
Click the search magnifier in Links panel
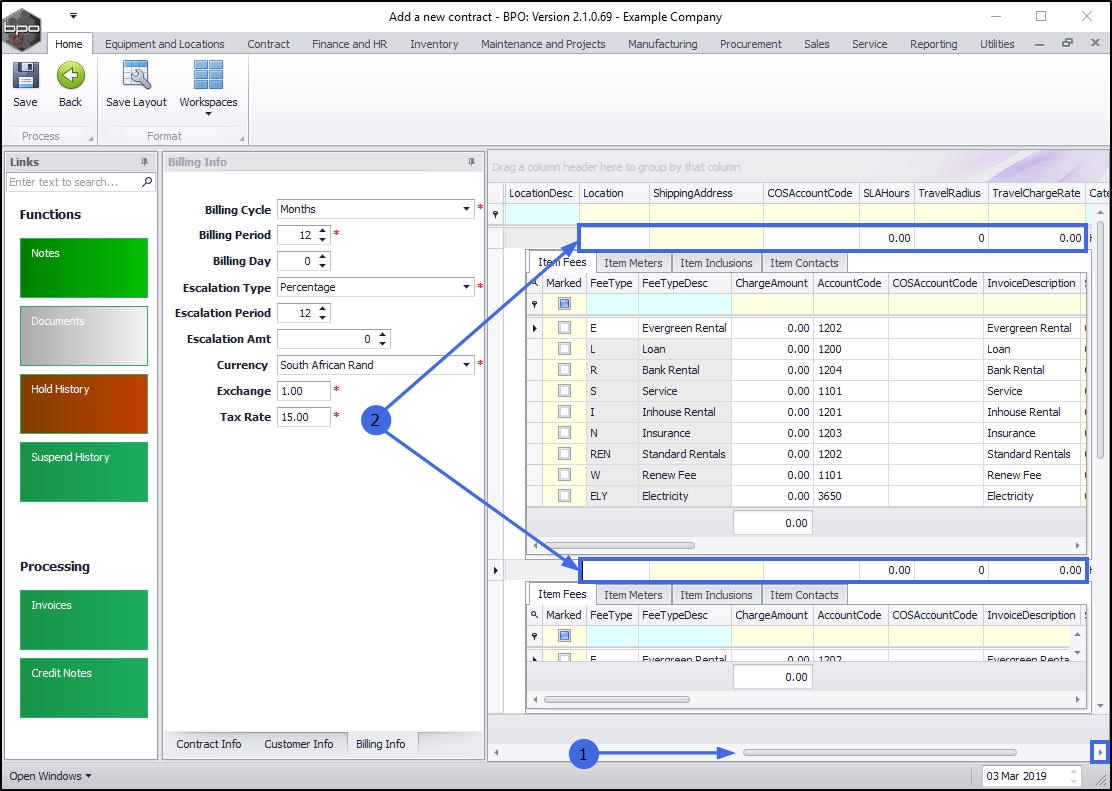click(x=147, y=182)
